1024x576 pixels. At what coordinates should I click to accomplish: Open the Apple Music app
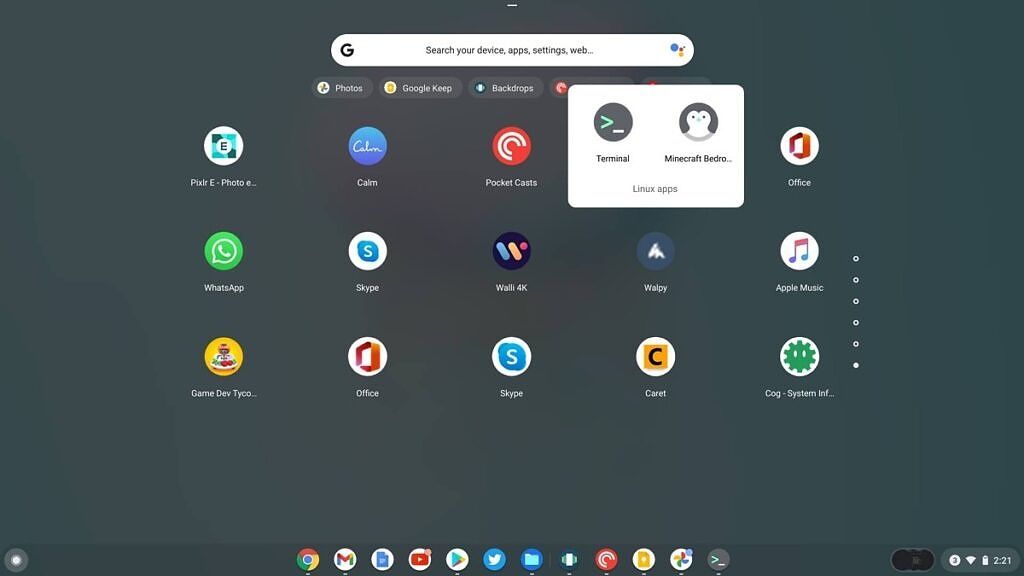(799, 252)
